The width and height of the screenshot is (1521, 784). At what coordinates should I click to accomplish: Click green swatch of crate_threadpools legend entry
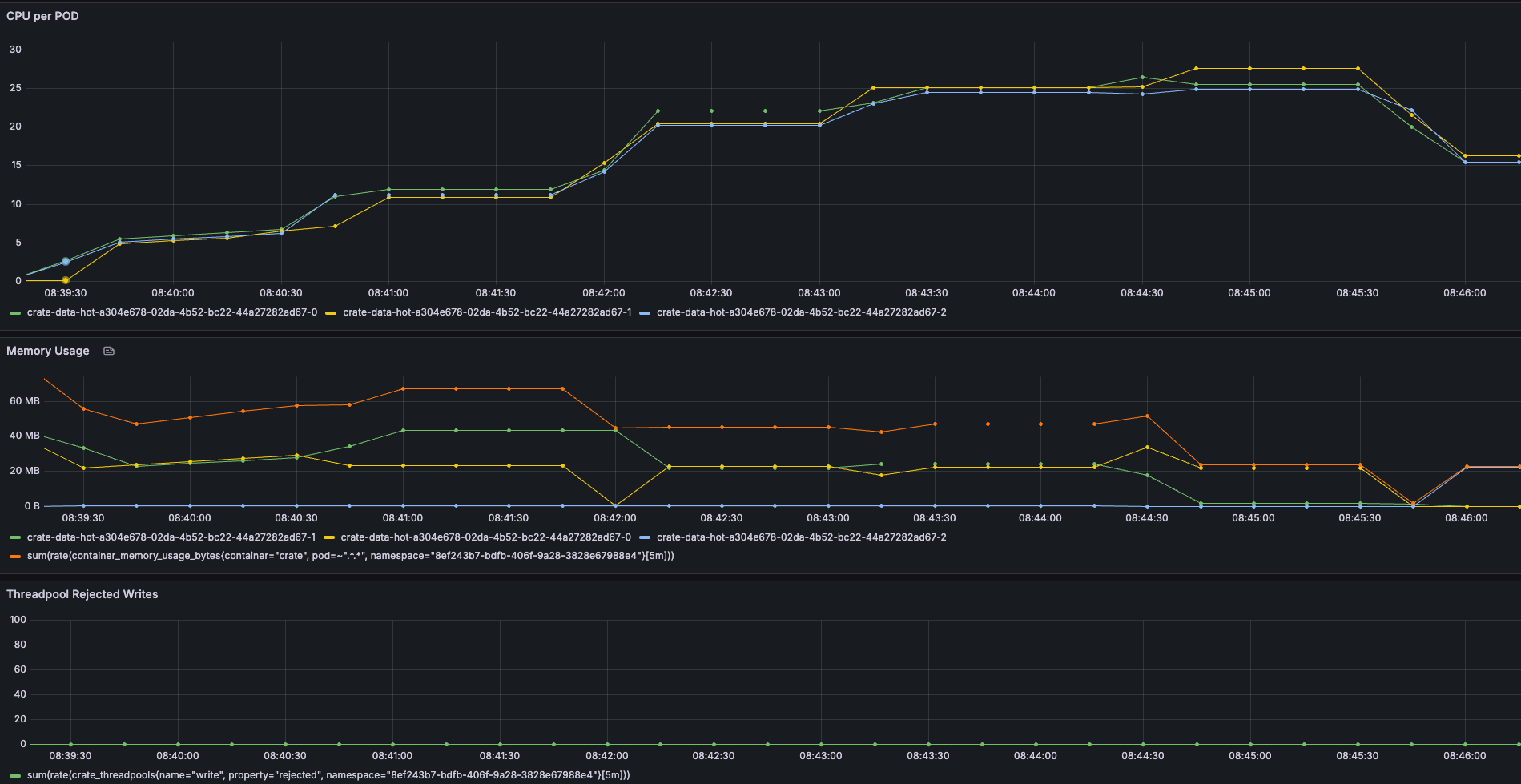click(15, 776)
